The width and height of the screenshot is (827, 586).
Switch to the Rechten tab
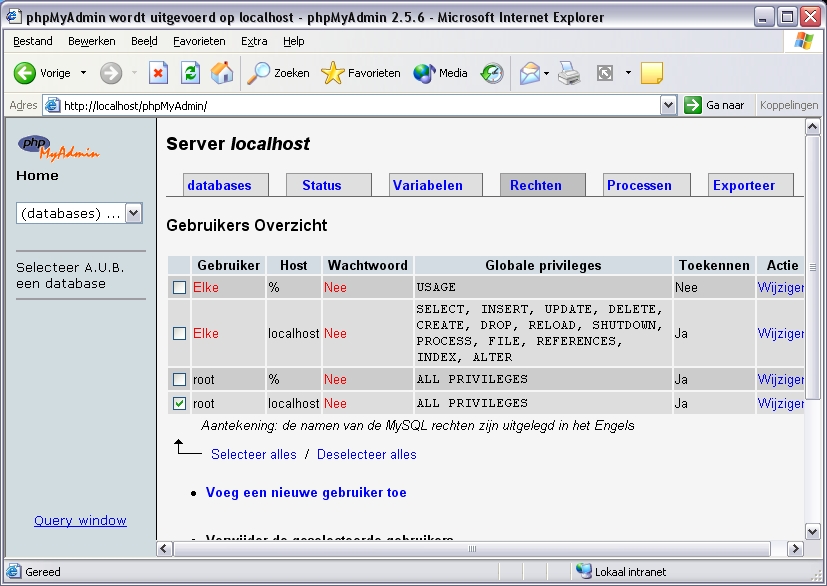(x=543, y=185)
